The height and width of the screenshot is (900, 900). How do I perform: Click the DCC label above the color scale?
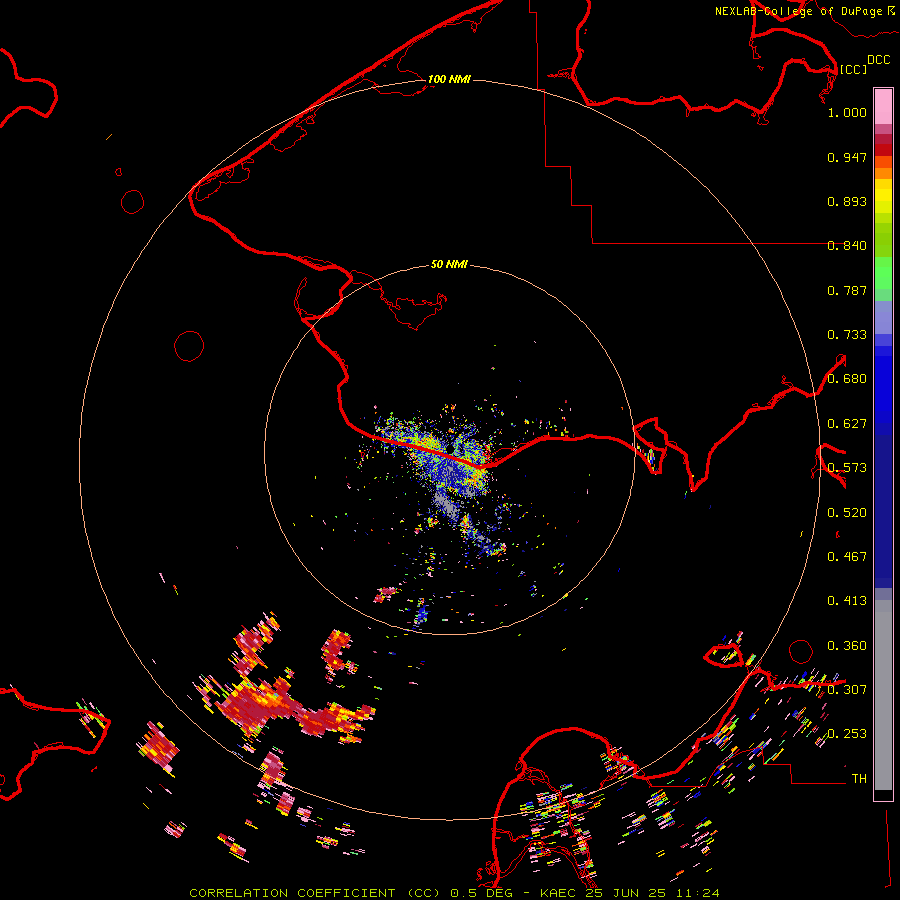878,60
